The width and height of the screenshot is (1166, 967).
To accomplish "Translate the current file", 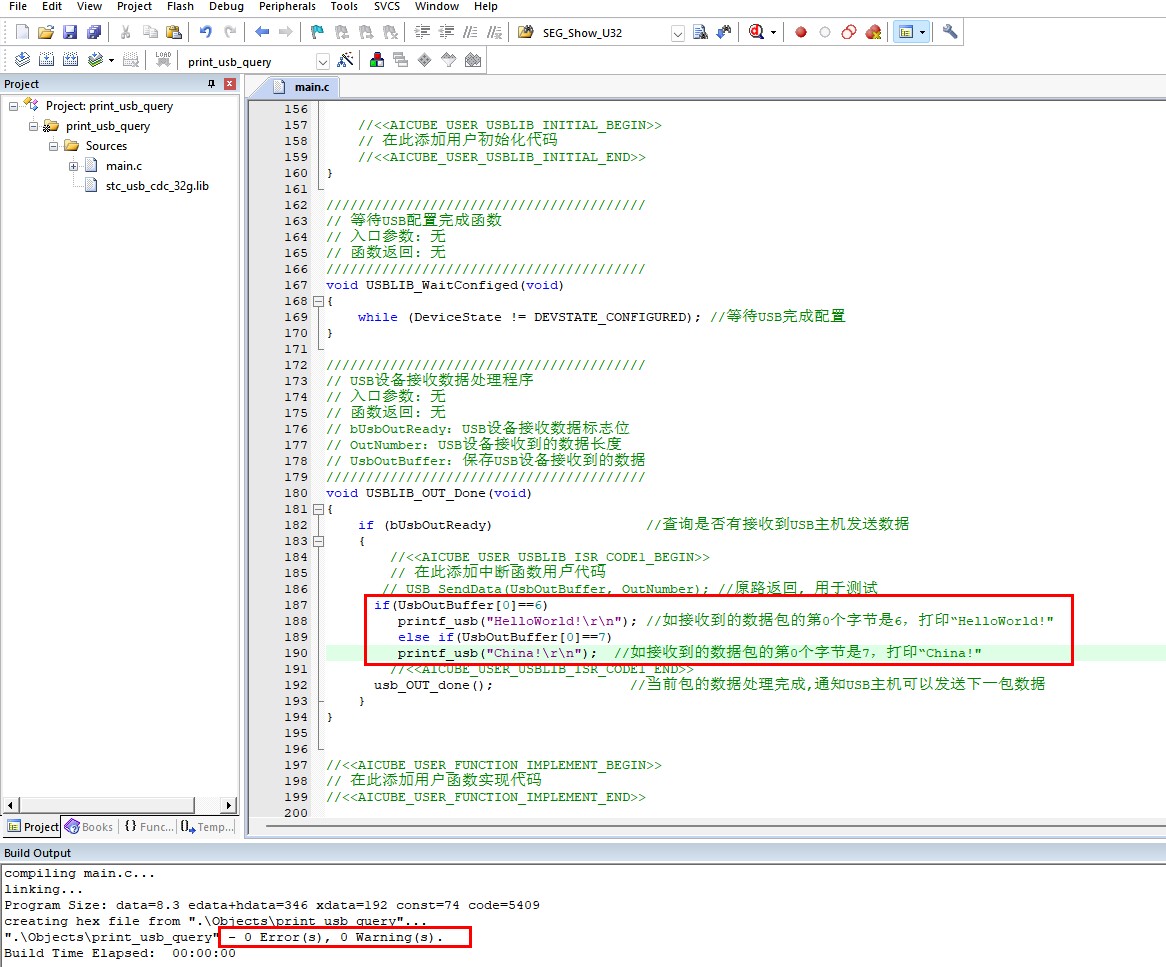I will click(x=22, y=60).
